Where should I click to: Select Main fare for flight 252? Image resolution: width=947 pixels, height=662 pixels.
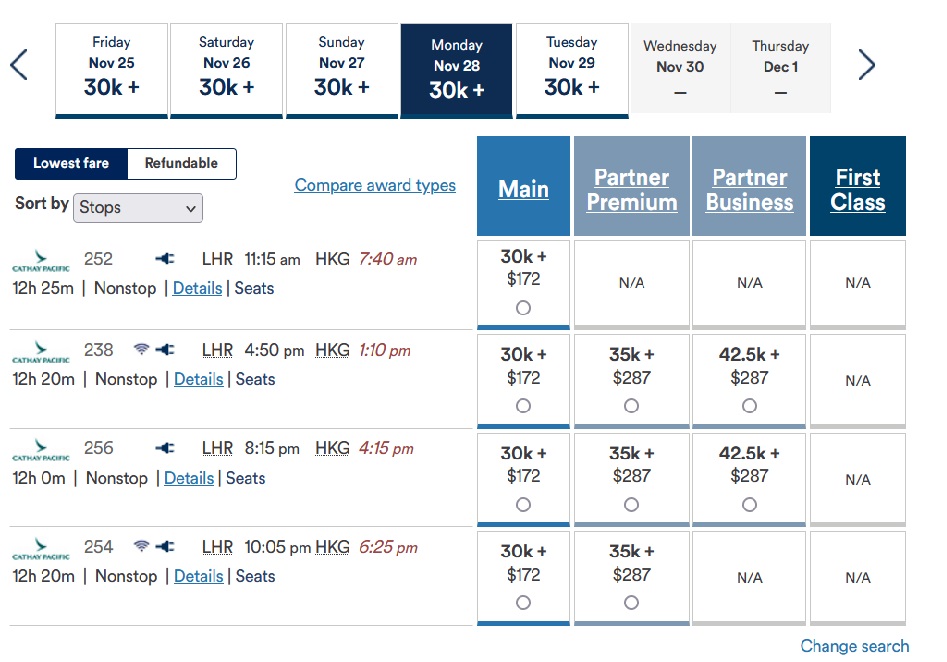[x=523, y=308]
